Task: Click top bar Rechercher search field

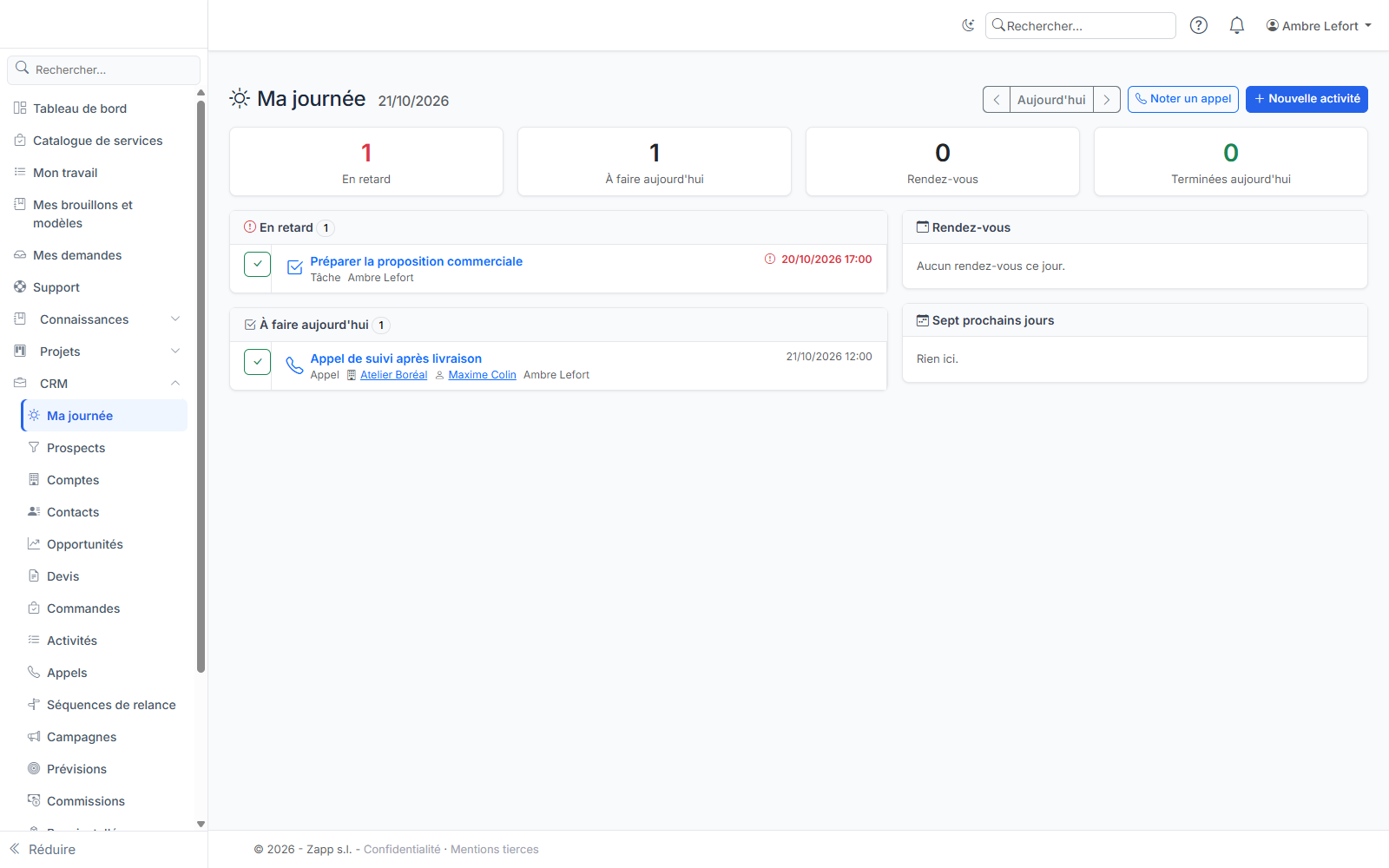Action: click(x=1081, y=26)
